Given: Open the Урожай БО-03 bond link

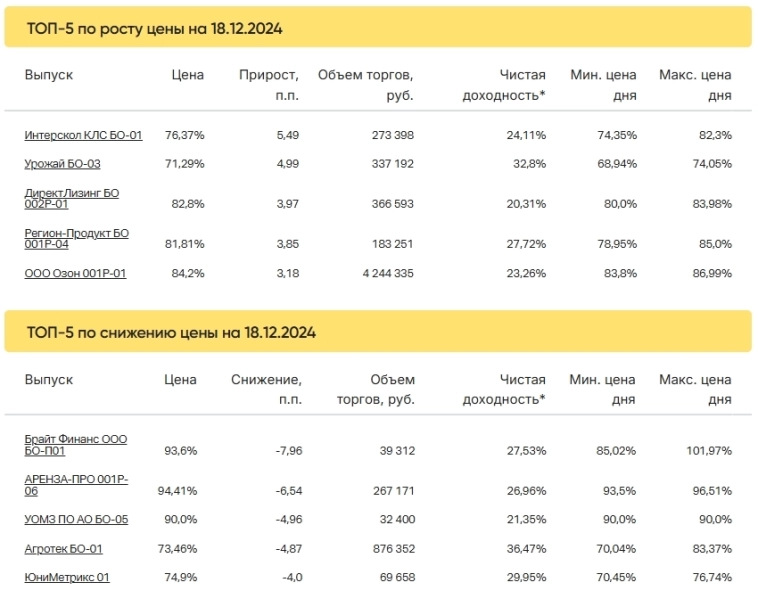Looking at the screenshot, I should coord(62,163).
